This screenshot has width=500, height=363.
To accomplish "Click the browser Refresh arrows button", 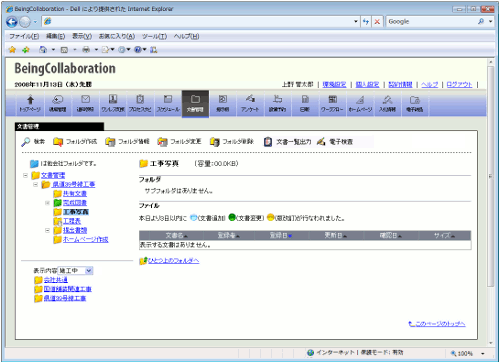I will coord(366,22).
